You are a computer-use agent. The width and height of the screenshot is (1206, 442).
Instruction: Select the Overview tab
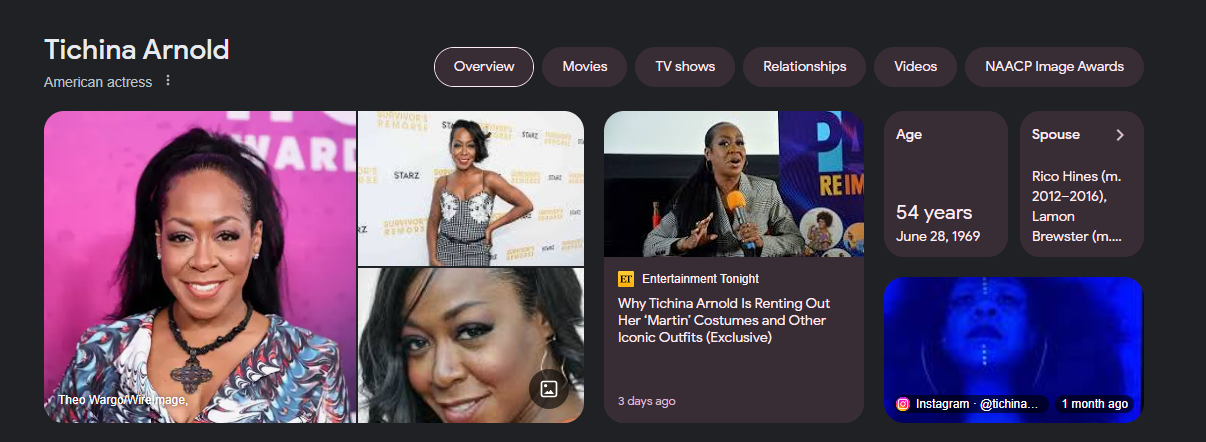(x=484, y=67)
